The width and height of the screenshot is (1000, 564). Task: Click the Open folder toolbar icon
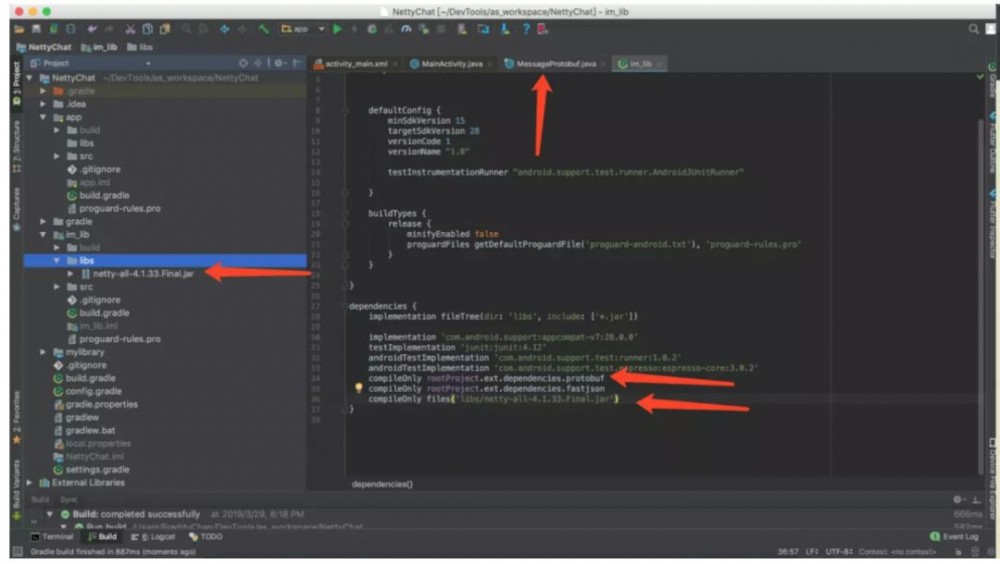point(19,29)
